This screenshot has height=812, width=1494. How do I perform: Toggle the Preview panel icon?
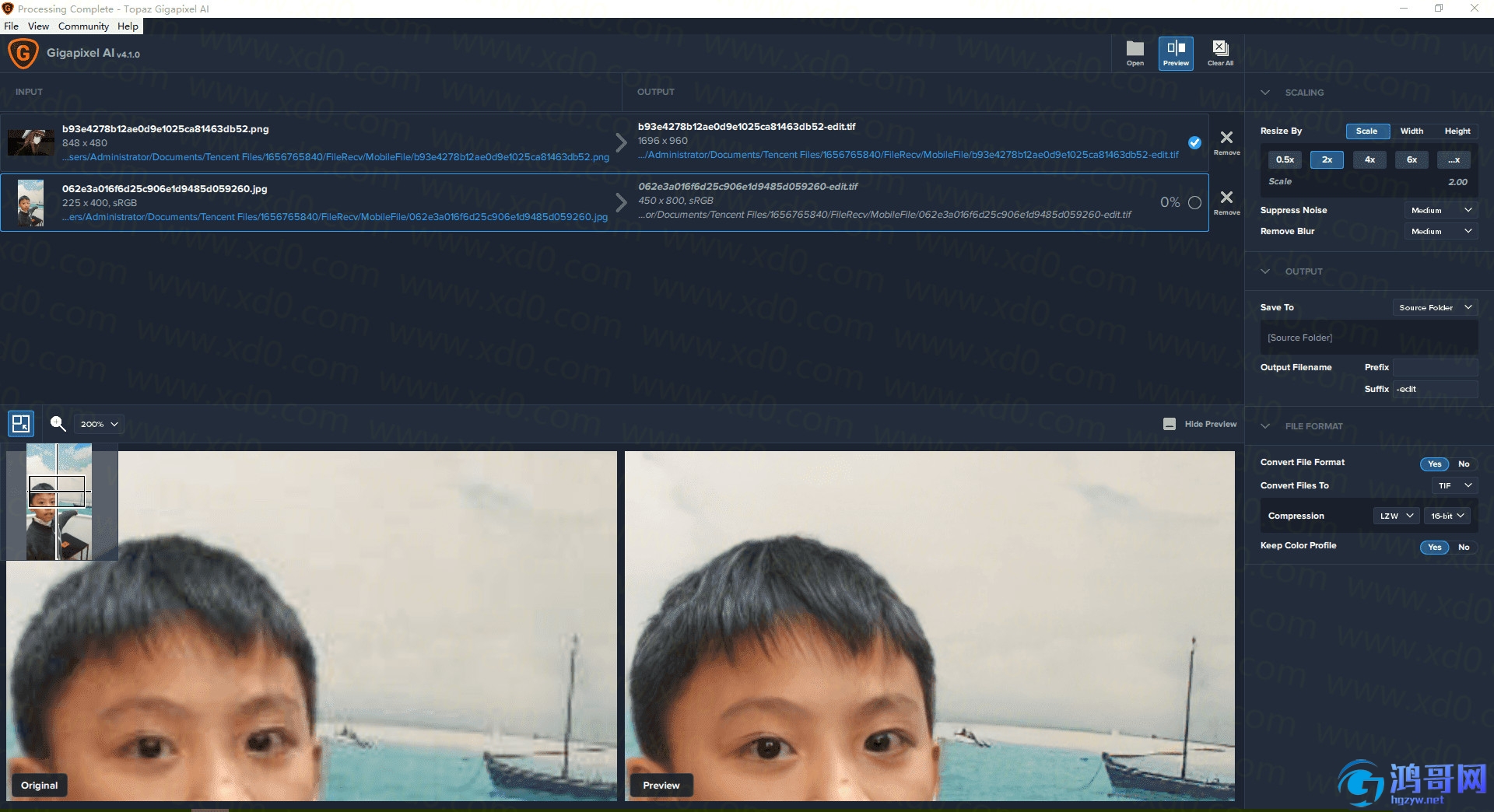[x=1176, y=53]
